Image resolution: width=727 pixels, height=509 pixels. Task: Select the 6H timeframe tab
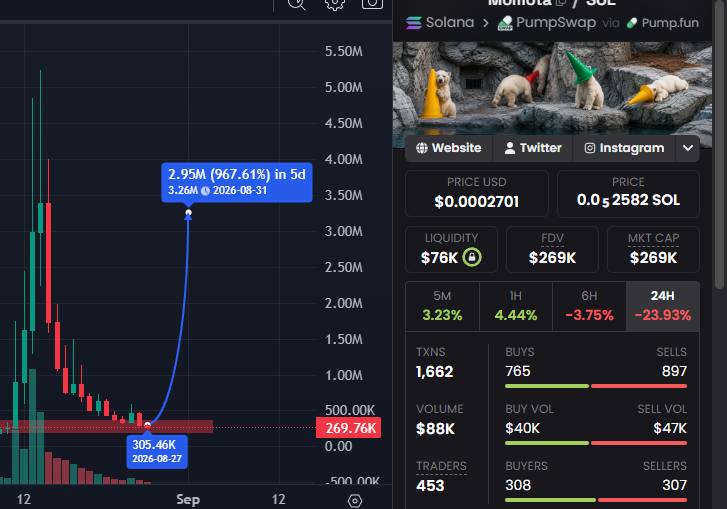pyautogui.click(x=589, y=306)
